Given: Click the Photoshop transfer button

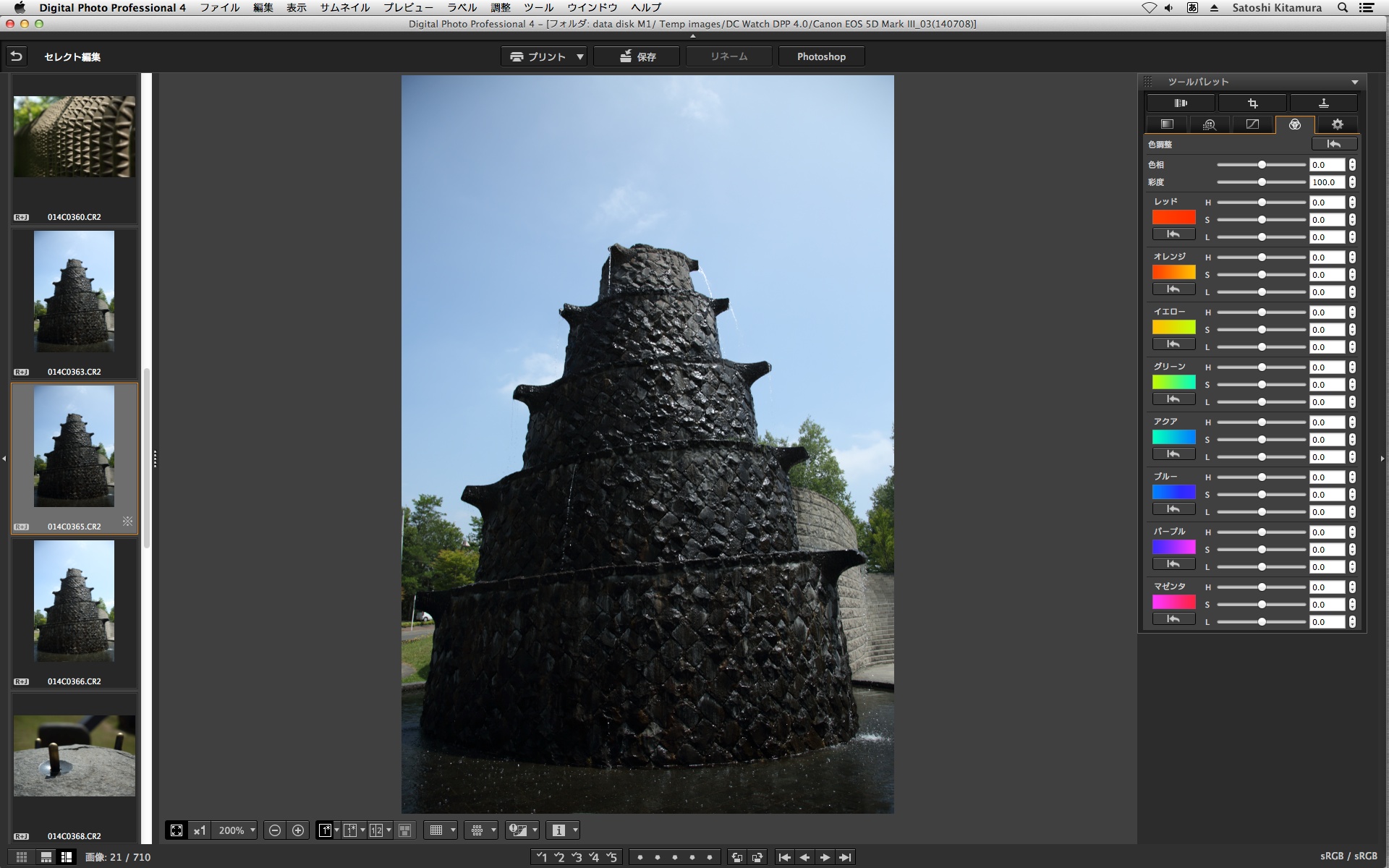Looking at the screenshot, I should tap(821, 56).
